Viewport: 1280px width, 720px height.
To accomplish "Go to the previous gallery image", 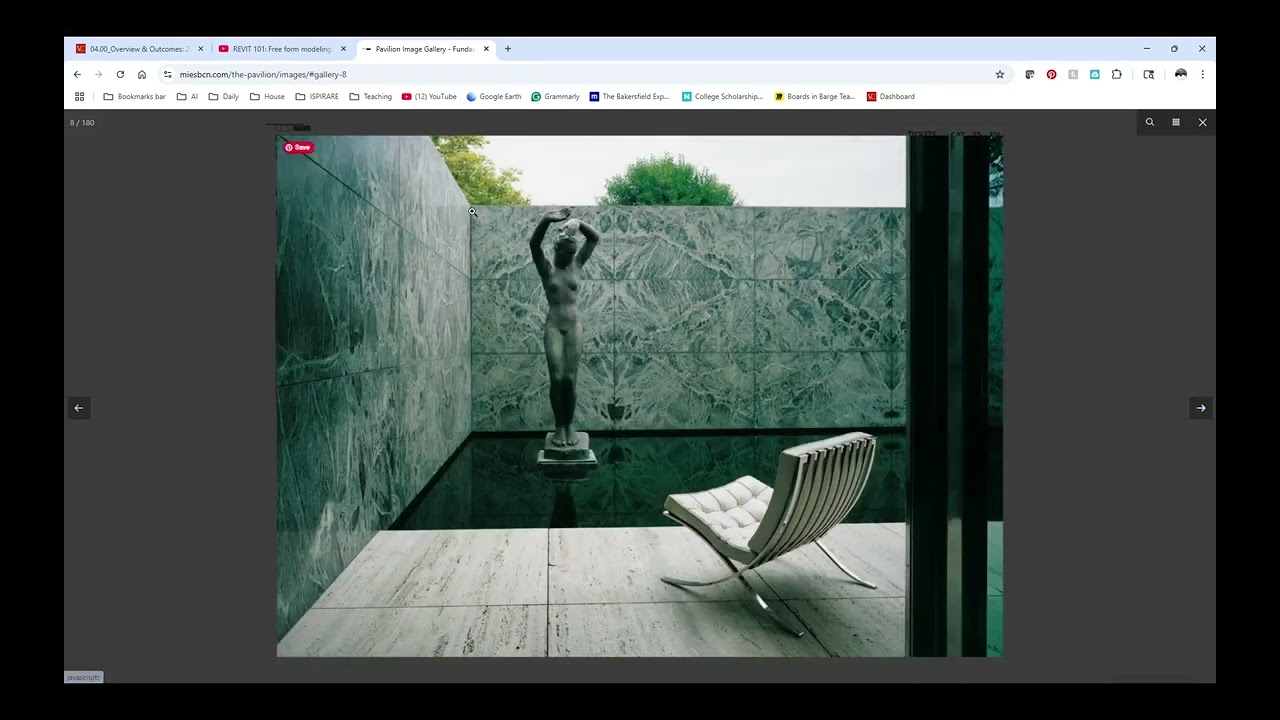I will [x=79, y=408].
